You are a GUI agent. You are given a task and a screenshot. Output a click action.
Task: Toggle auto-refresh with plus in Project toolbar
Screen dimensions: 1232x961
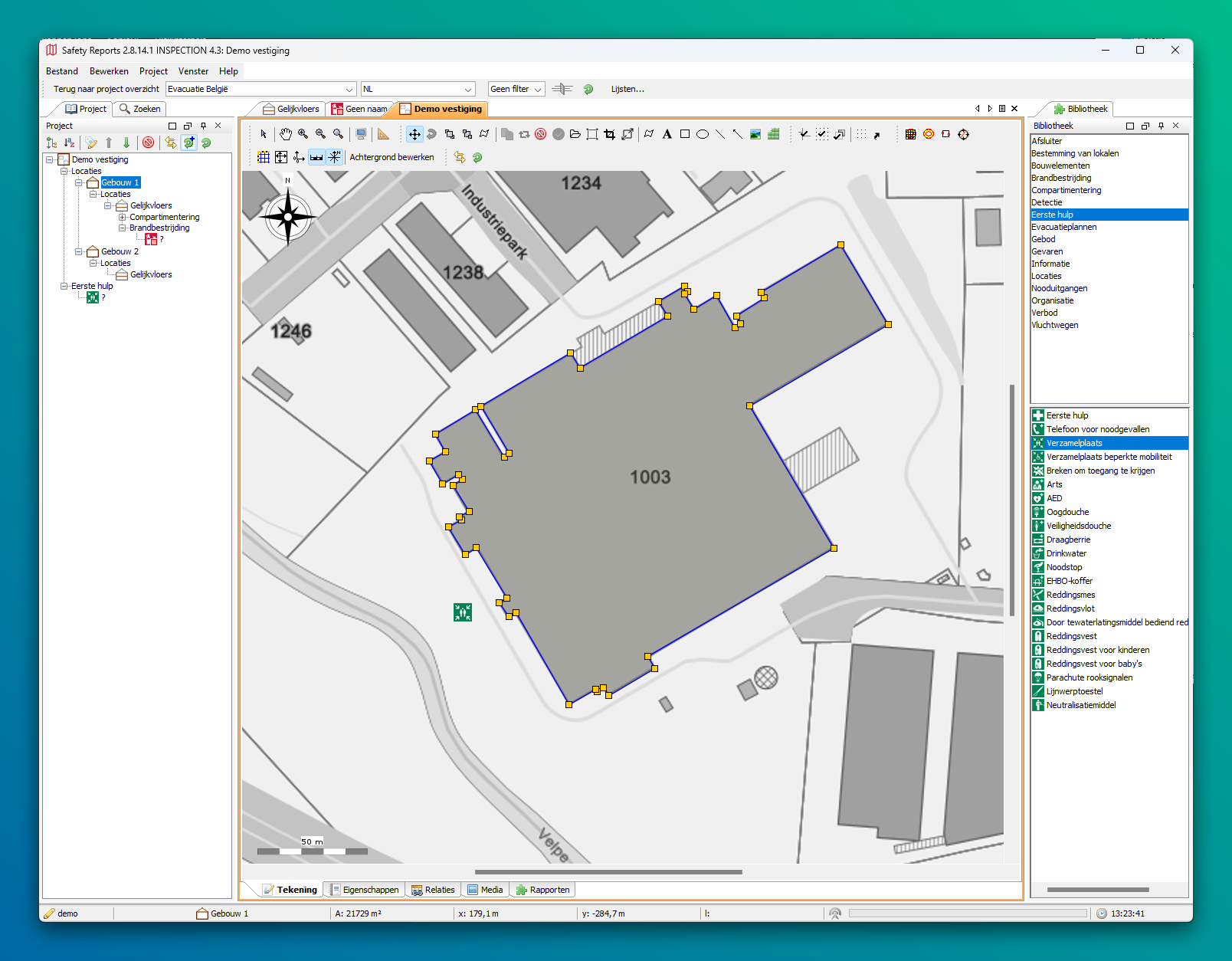tap(188, 143)
